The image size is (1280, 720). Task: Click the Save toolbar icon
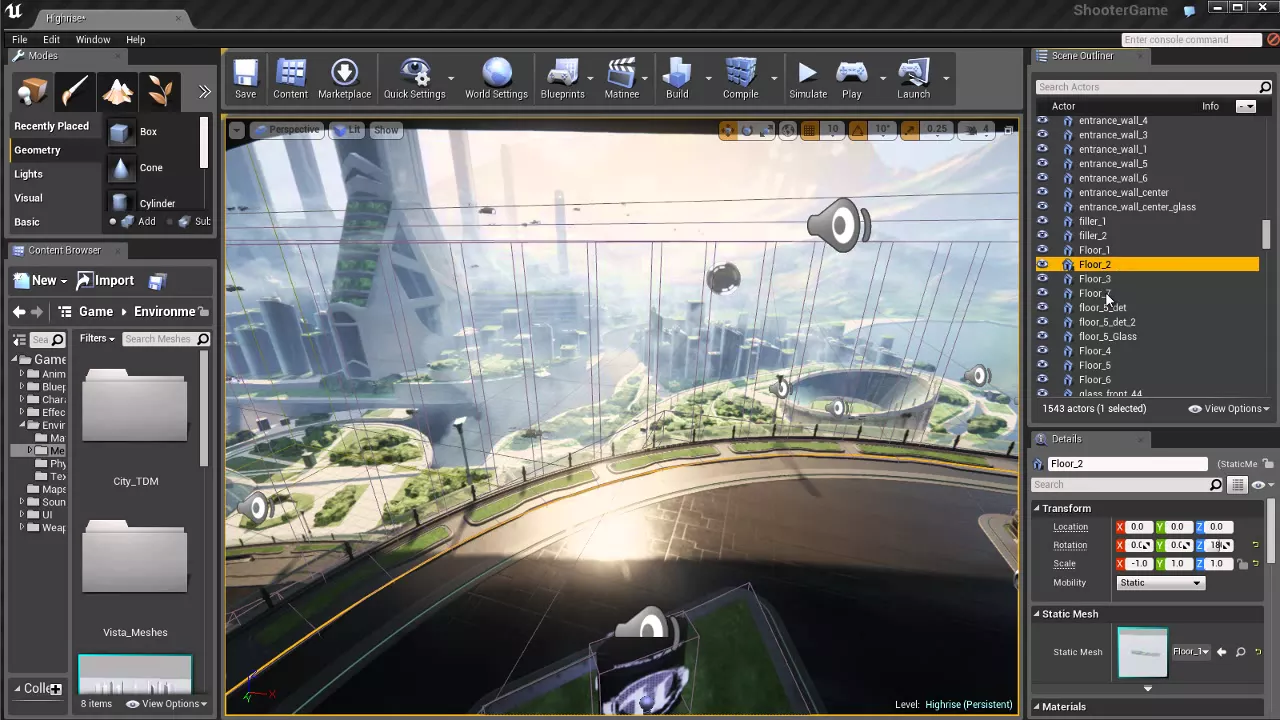point(245,78)
